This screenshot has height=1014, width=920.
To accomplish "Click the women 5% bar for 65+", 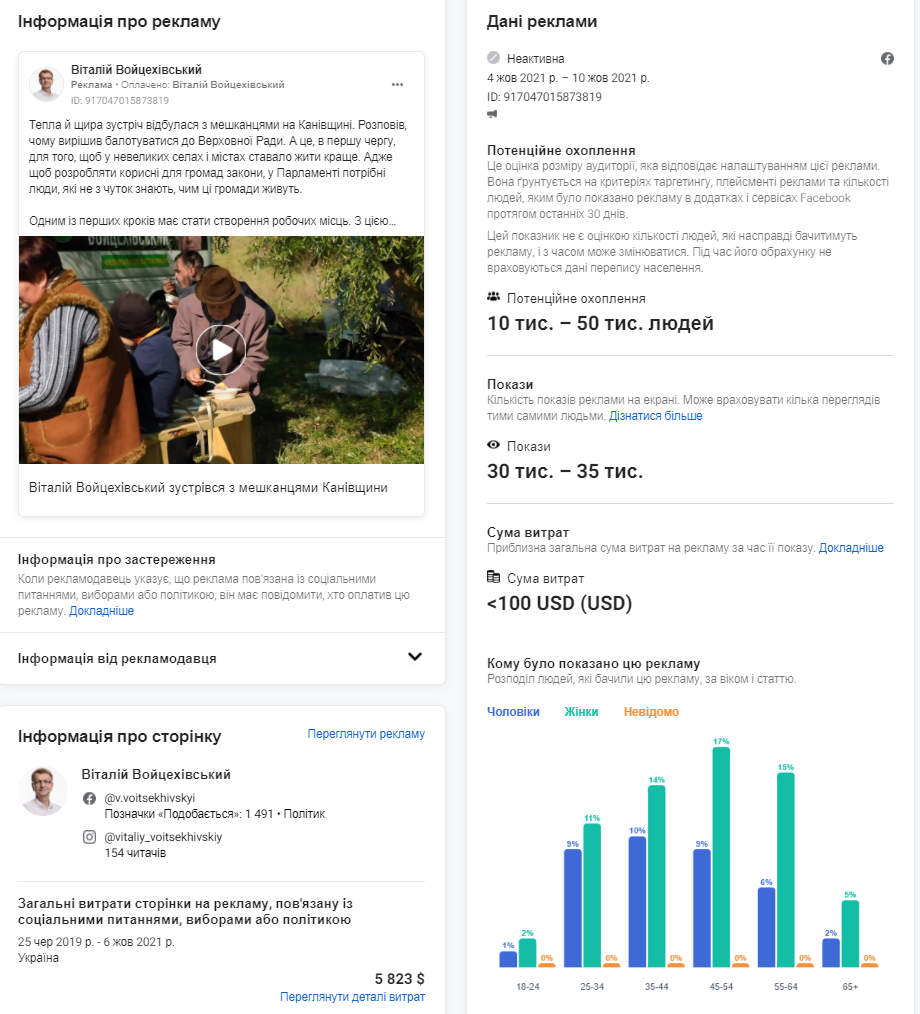I will point(850,934).
